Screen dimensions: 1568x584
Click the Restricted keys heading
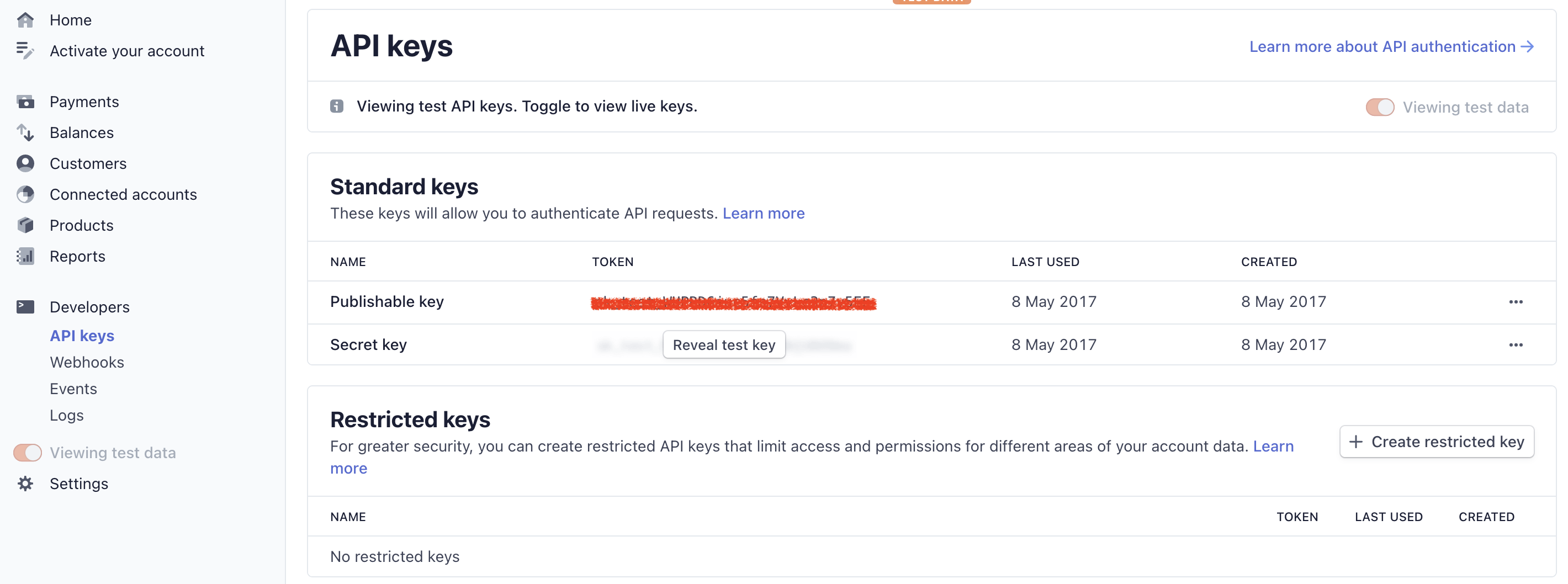410,420
